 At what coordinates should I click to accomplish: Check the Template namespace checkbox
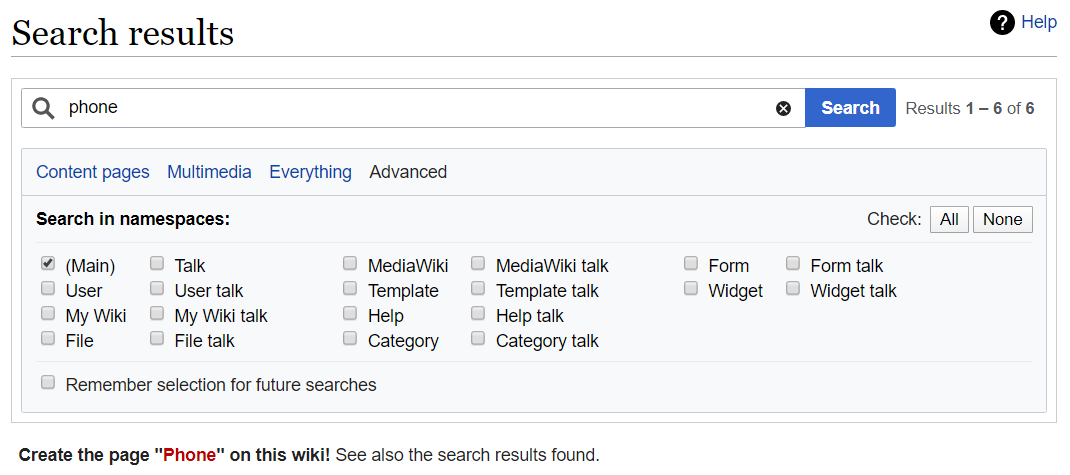(x=350, y=289)
